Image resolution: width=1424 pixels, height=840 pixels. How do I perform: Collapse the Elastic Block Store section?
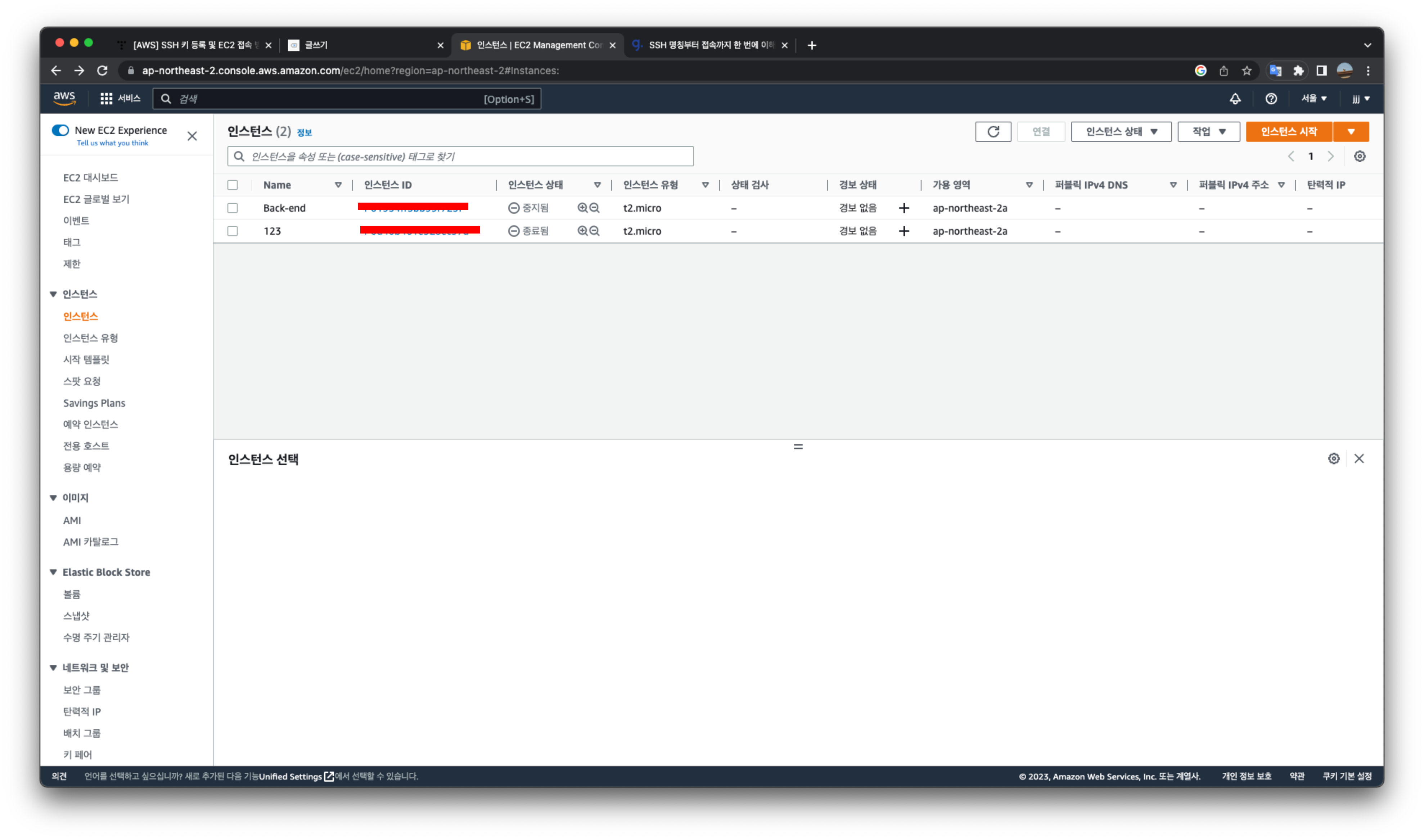[x=53, y=572]
